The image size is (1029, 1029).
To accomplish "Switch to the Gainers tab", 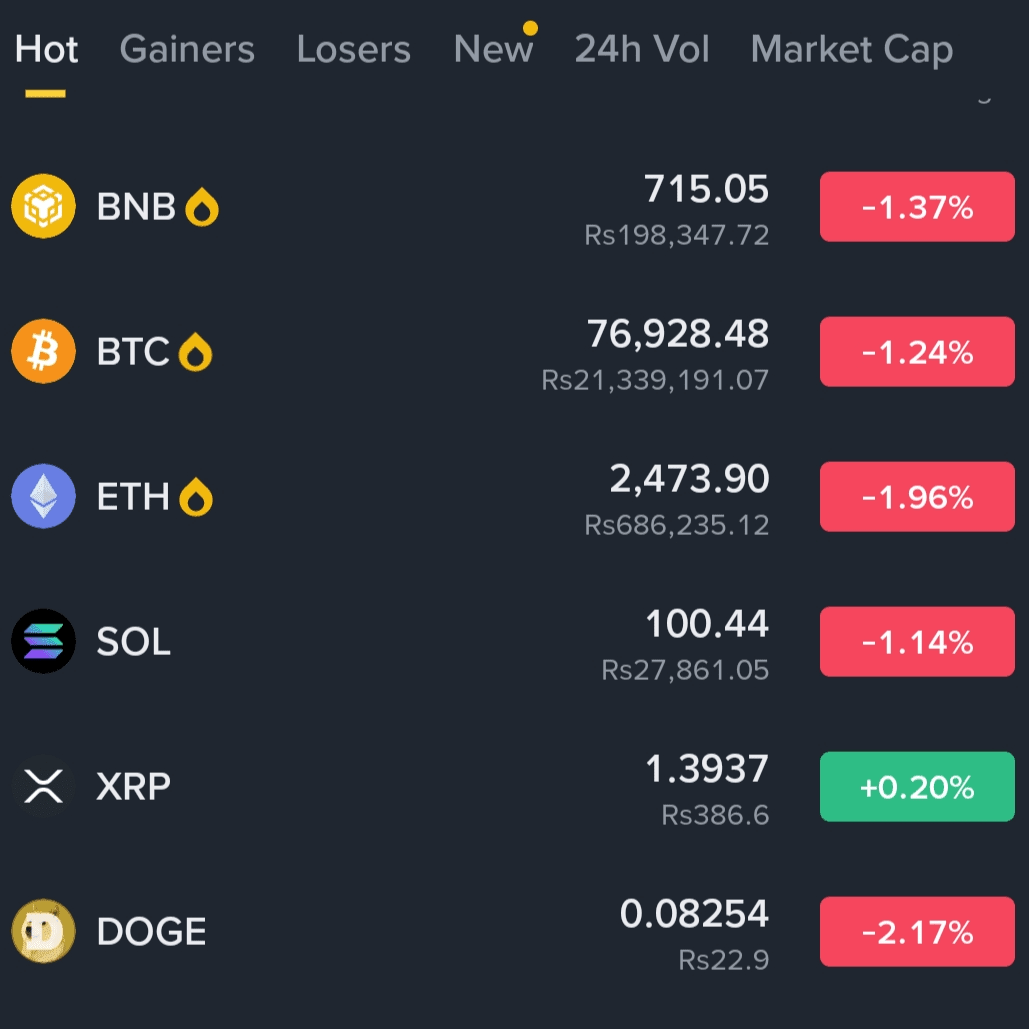I will point(187,49).
